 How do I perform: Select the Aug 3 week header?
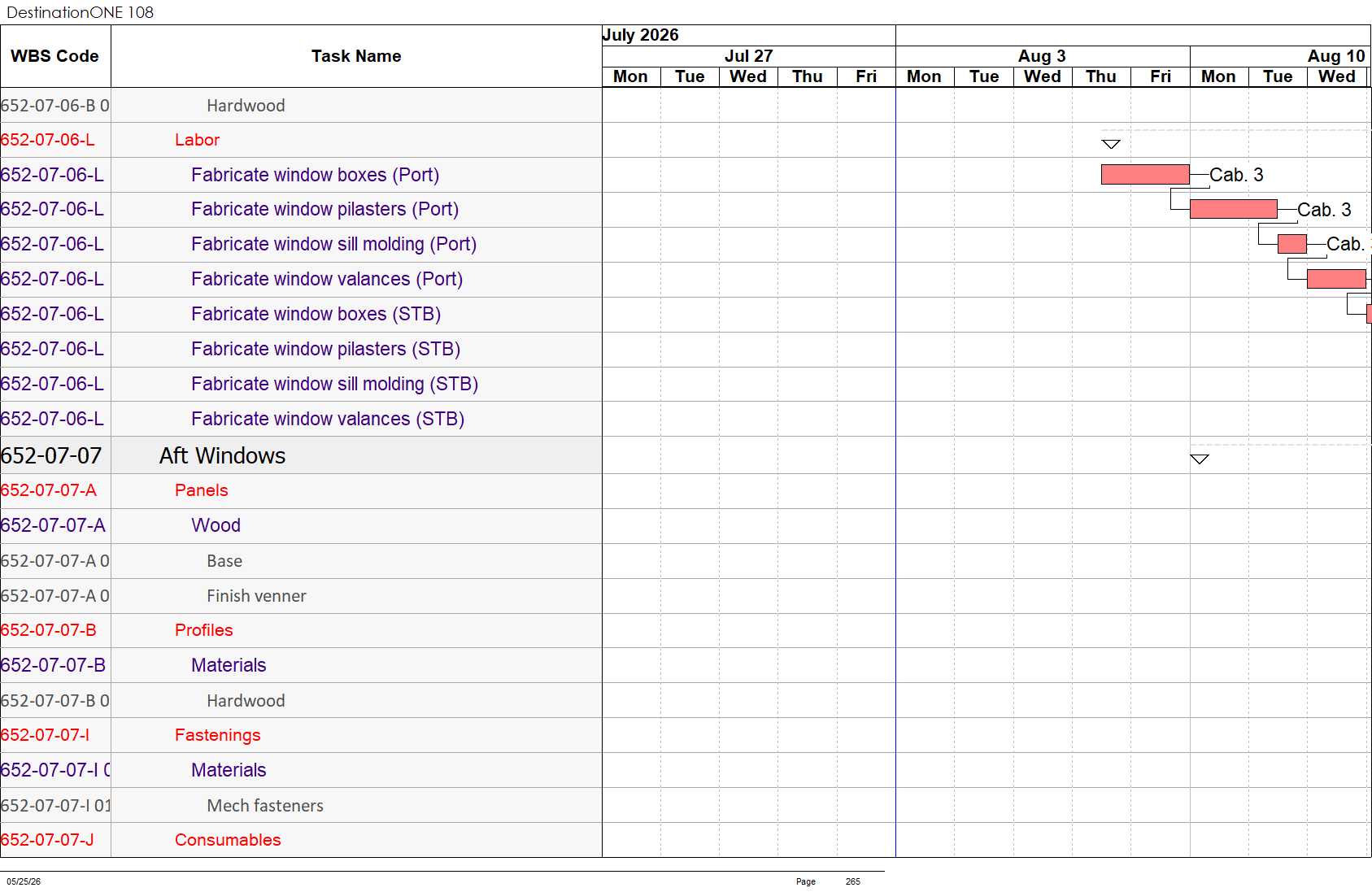[1042, 56]
